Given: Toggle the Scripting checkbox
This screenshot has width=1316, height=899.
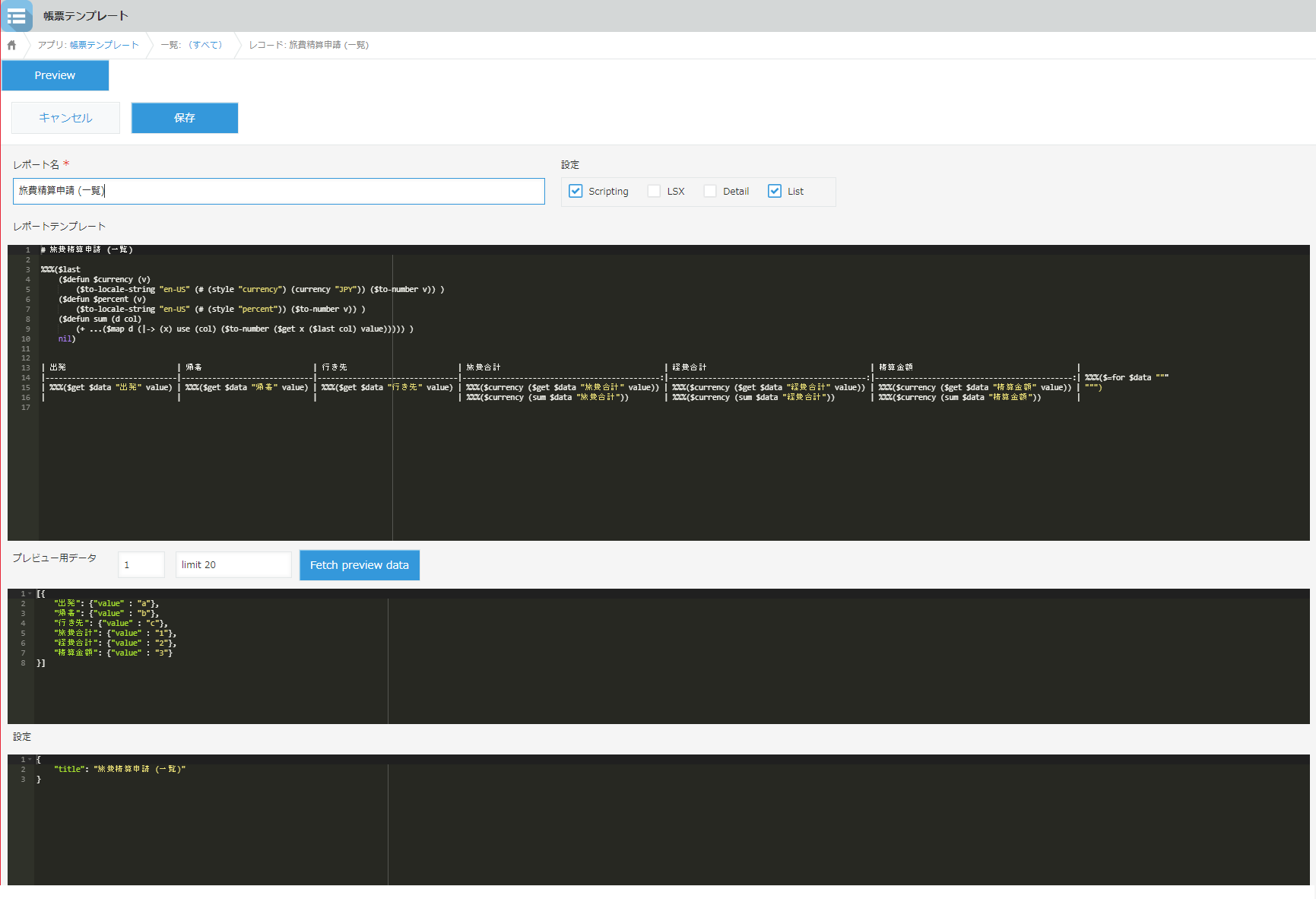Looking at the screenshot, I should pos(576,191).
